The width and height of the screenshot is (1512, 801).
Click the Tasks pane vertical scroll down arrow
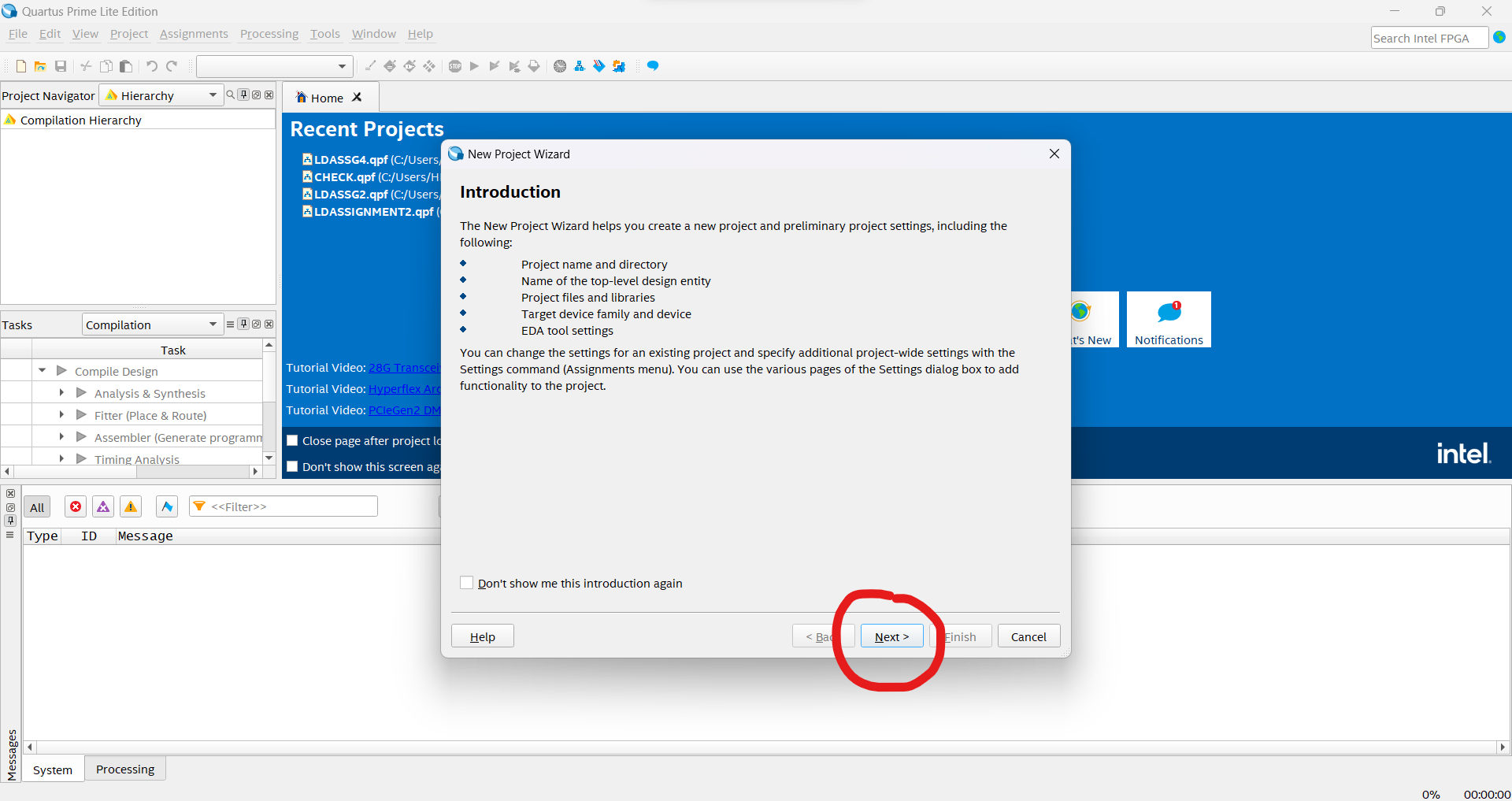pos(269,458)
